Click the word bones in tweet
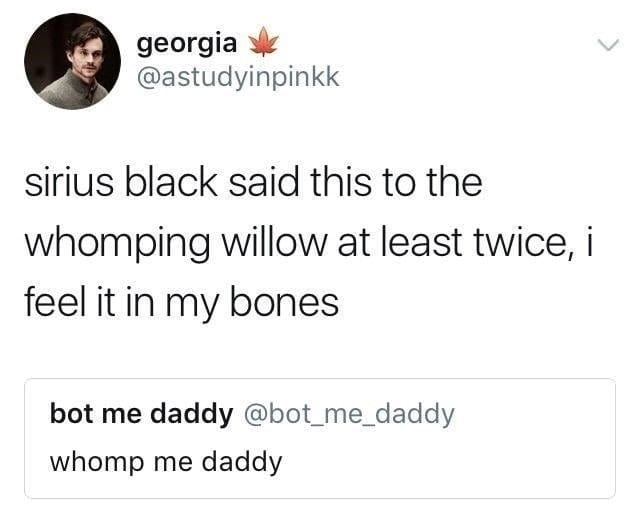 284,302
